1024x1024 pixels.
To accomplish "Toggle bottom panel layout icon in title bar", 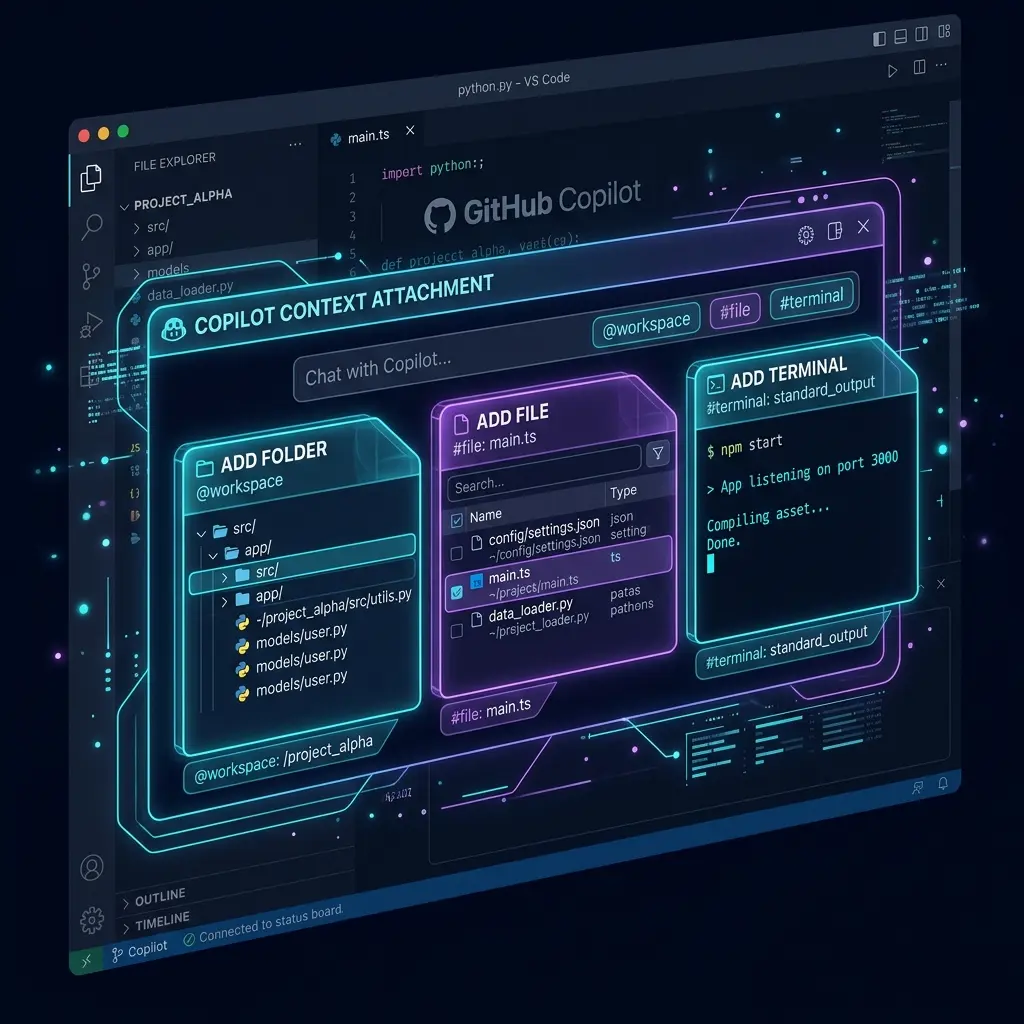I will [900, 36].
